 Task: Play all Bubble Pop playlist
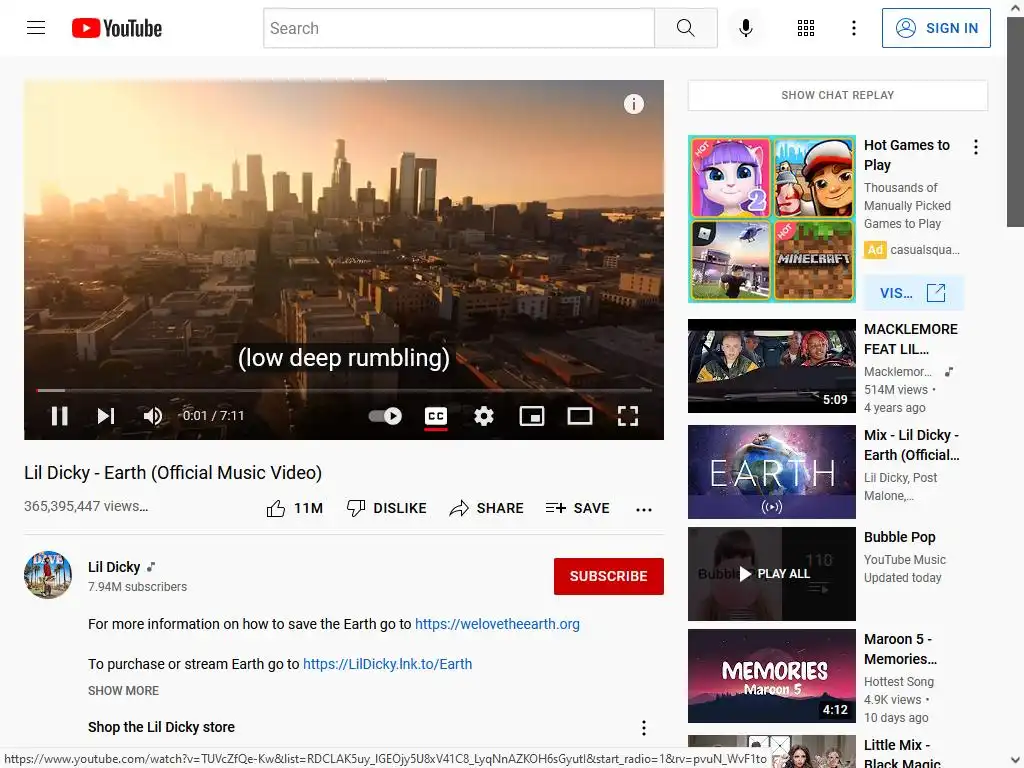coord(771,573)
